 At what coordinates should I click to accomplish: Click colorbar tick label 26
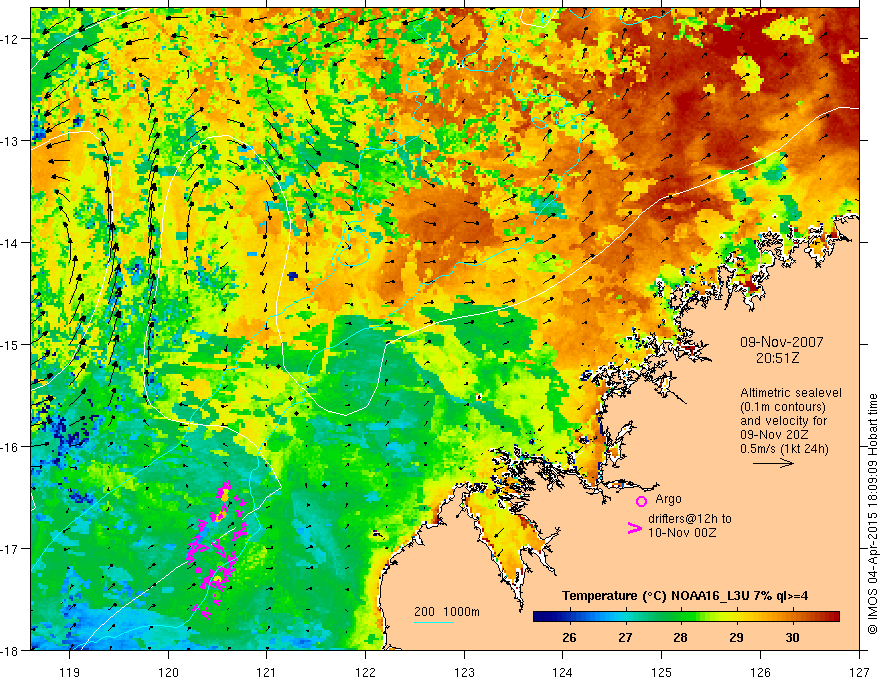pos(569,637)
